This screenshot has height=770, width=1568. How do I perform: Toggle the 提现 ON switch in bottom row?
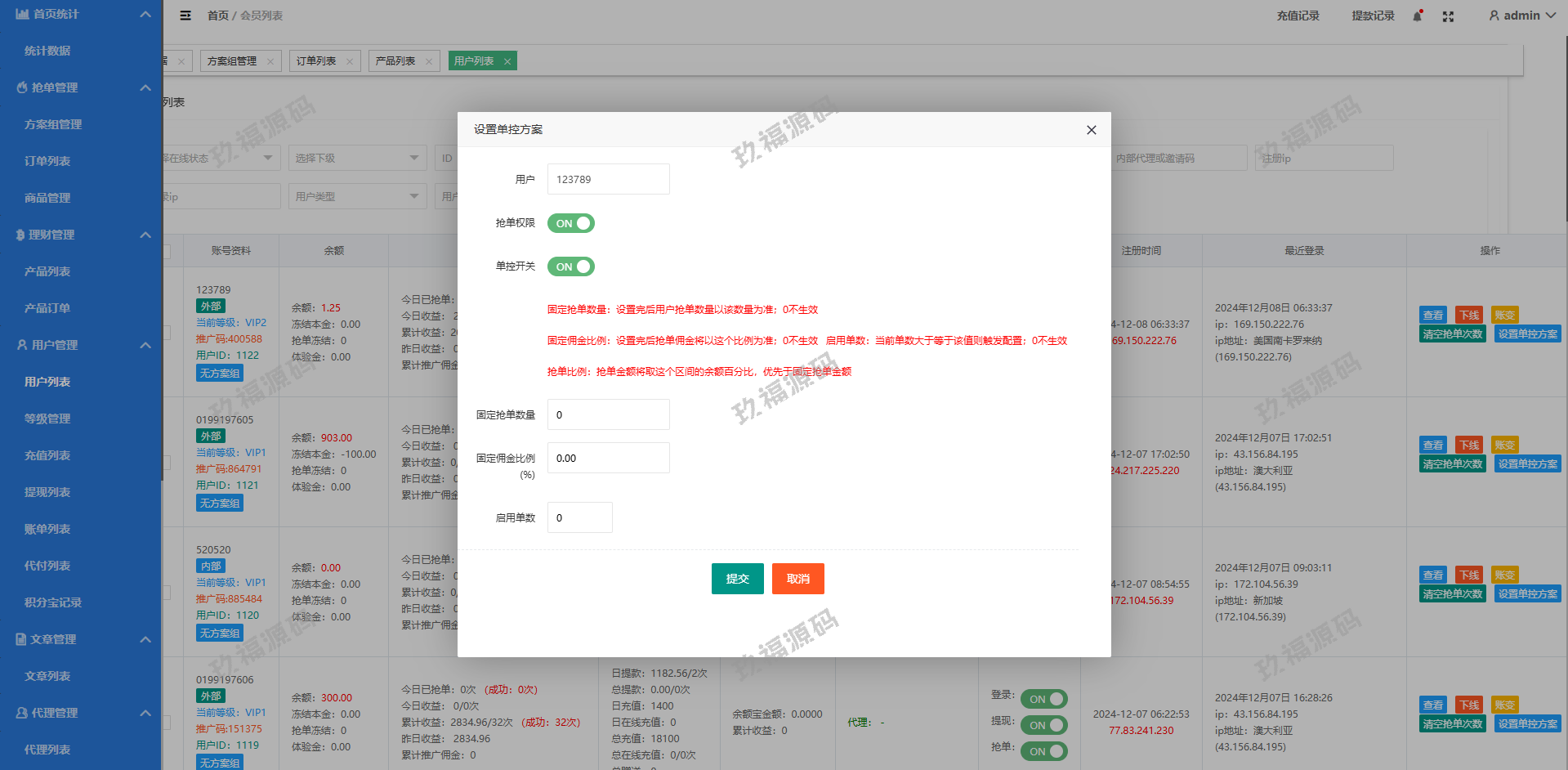coord(1043,725)
